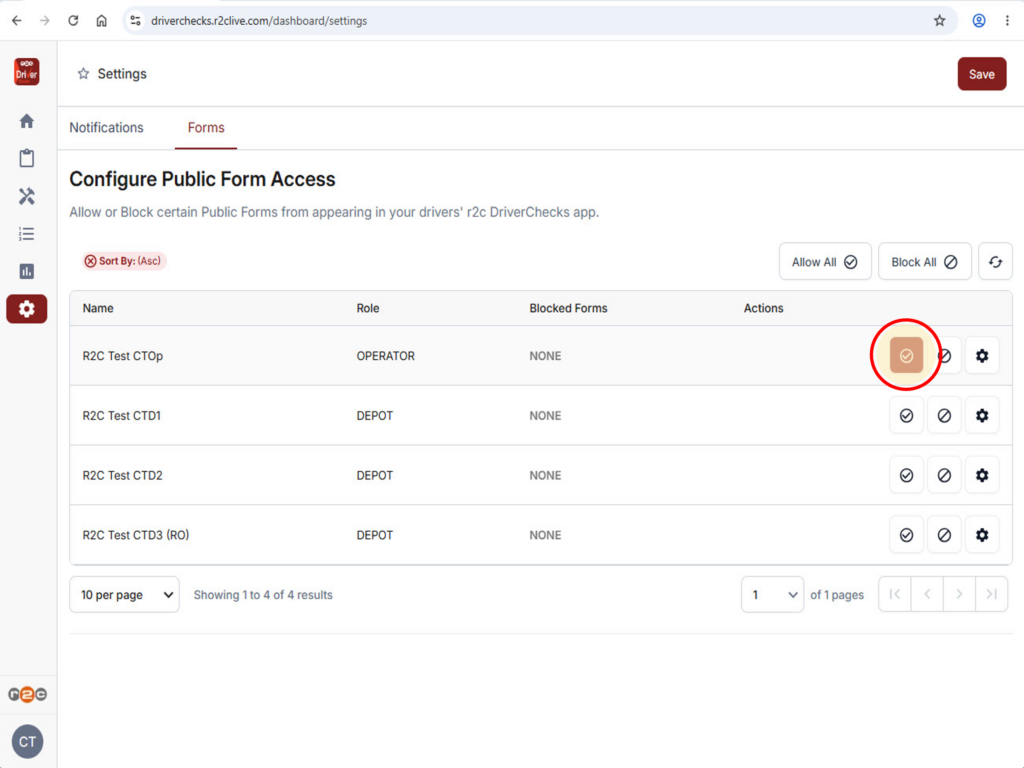Remove the Sort By (Asc) filter chip

(90, 261)
